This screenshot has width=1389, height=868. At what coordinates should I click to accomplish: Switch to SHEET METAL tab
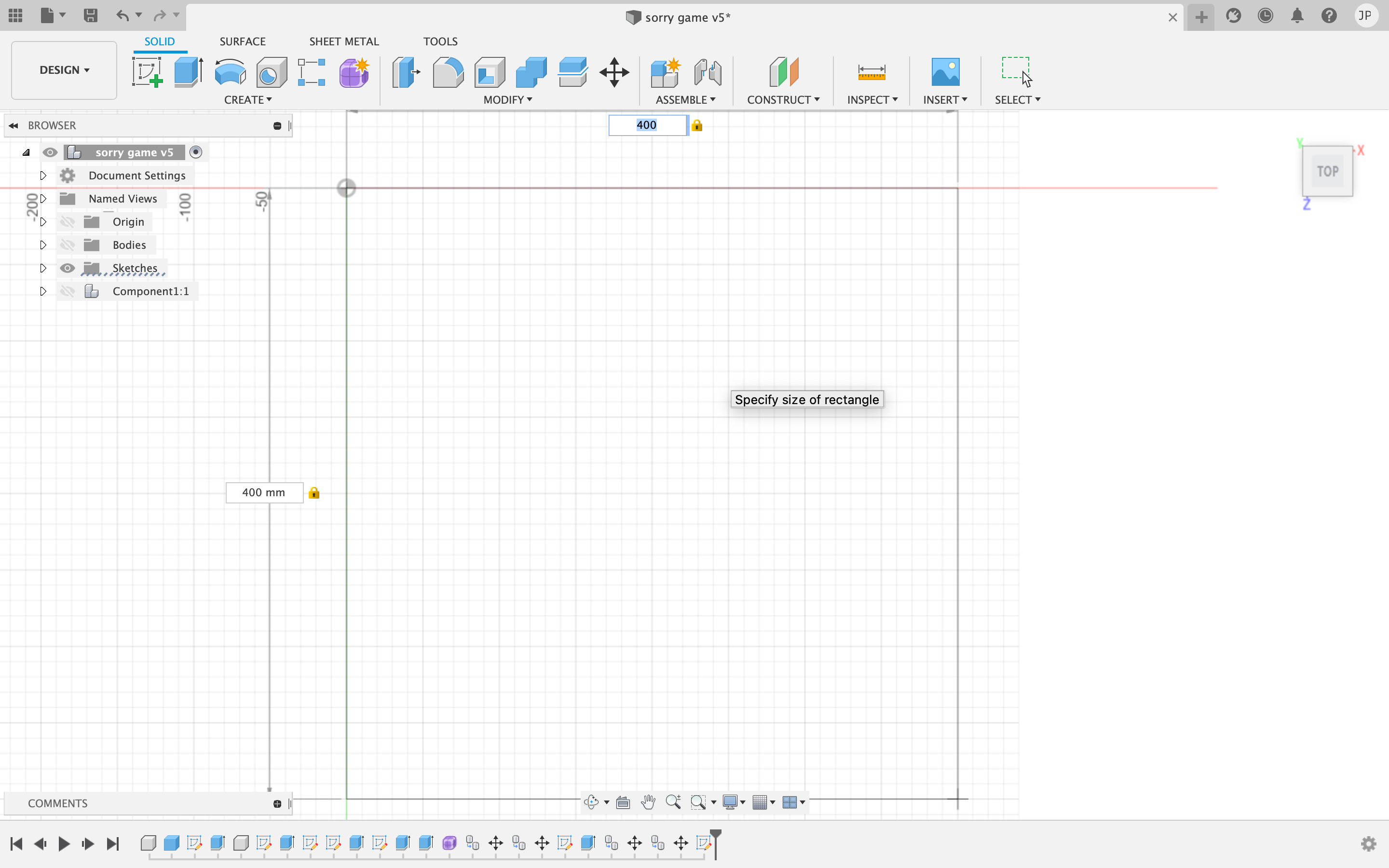click(344, 41)
